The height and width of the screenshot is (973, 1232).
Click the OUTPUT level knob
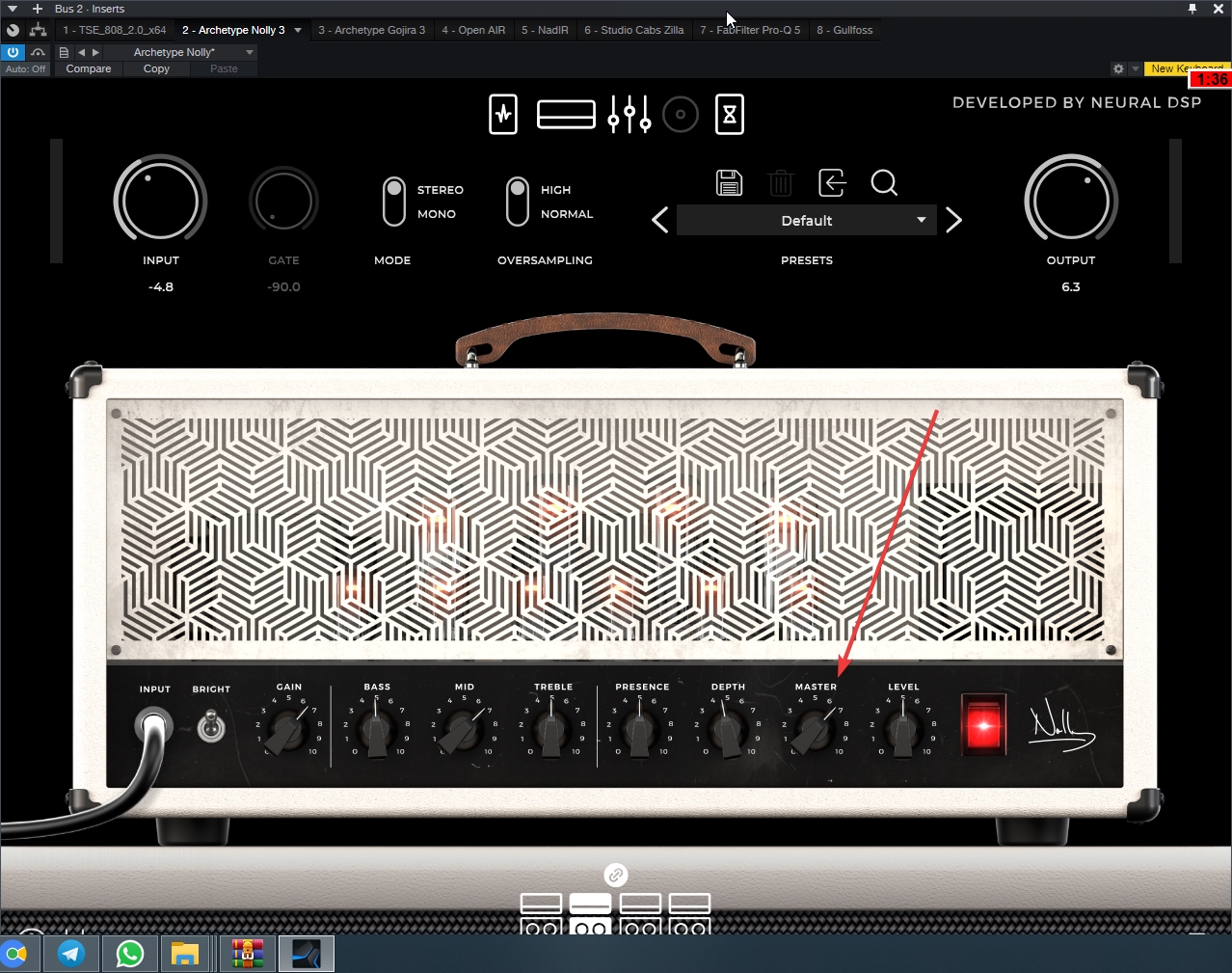click(1071, 201)
